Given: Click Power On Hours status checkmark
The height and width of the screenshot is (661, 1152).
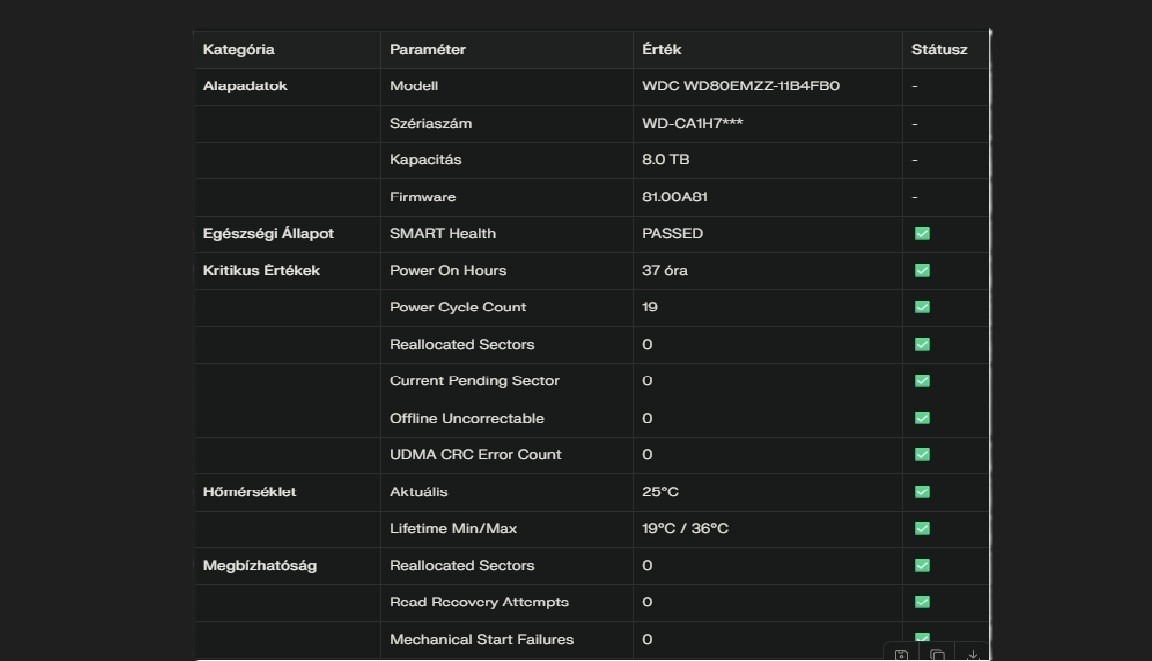Looking at the screenshot, I should point(922,270).
